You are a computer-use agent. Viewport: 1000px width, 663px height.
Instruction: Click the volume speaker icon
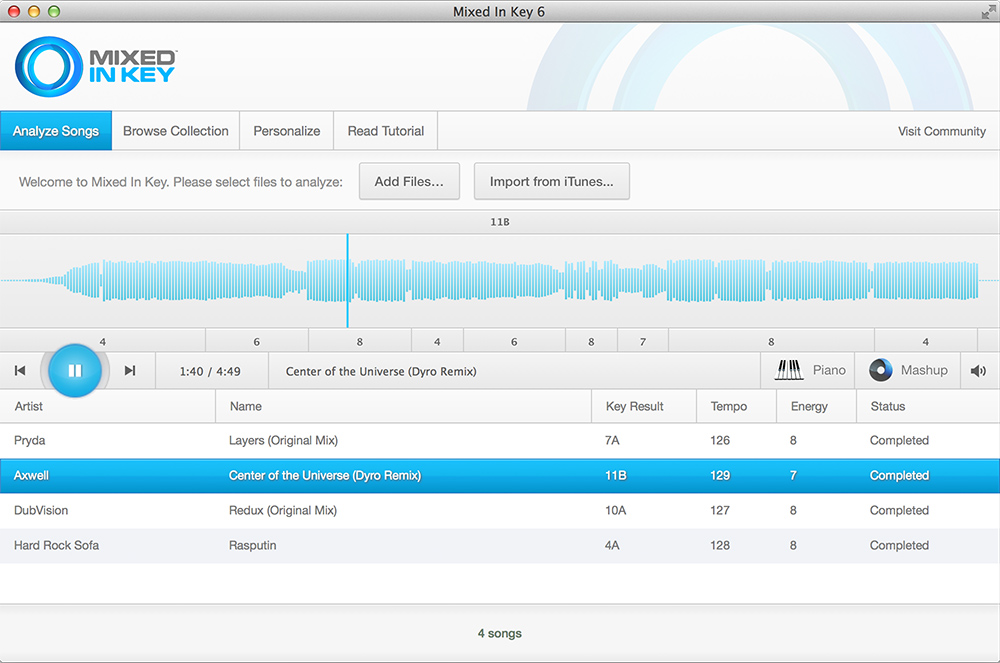pos(978,371)
